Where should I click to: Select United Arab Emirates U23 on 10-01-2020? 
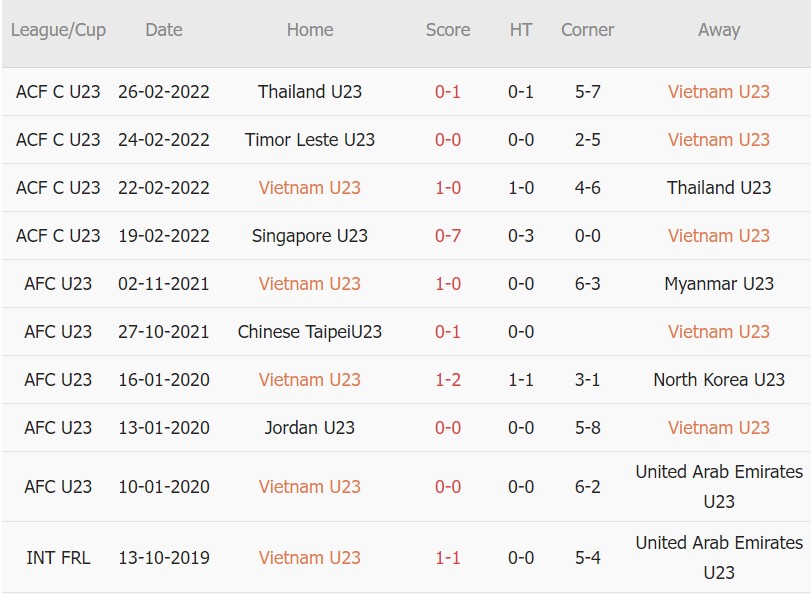pyautogui.click(x=718, y=486)
